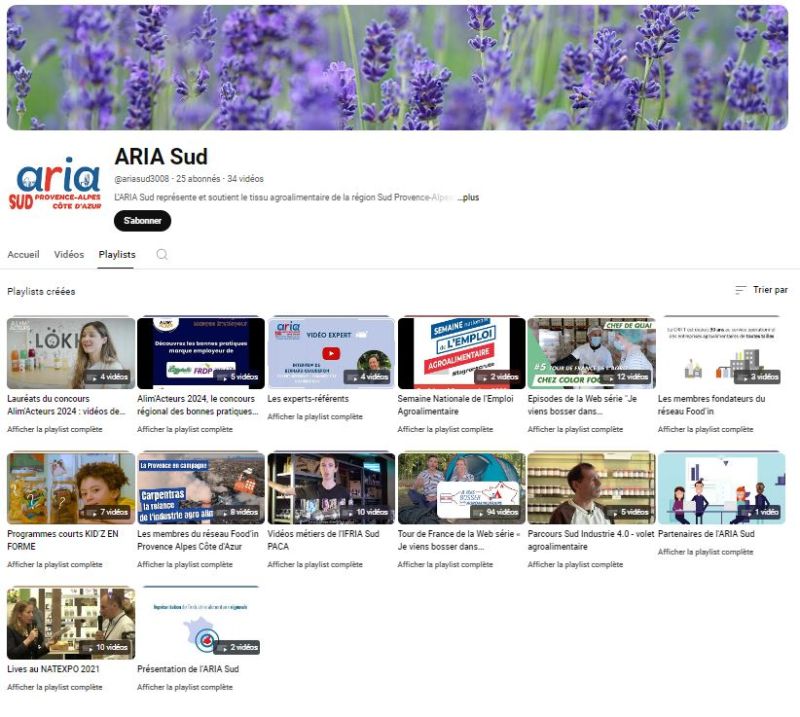Image resolution: width=800 pixels, height=717 pixels.
Task: Click title Les experts-référents
Action: pyautogui.click(x=308, y=399)
